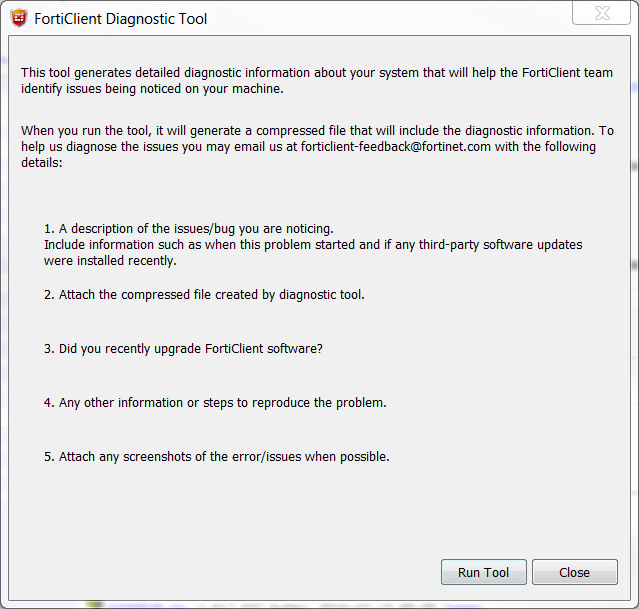Click the Close button at bottom right
639x609 pixels.
coord(574,573)
